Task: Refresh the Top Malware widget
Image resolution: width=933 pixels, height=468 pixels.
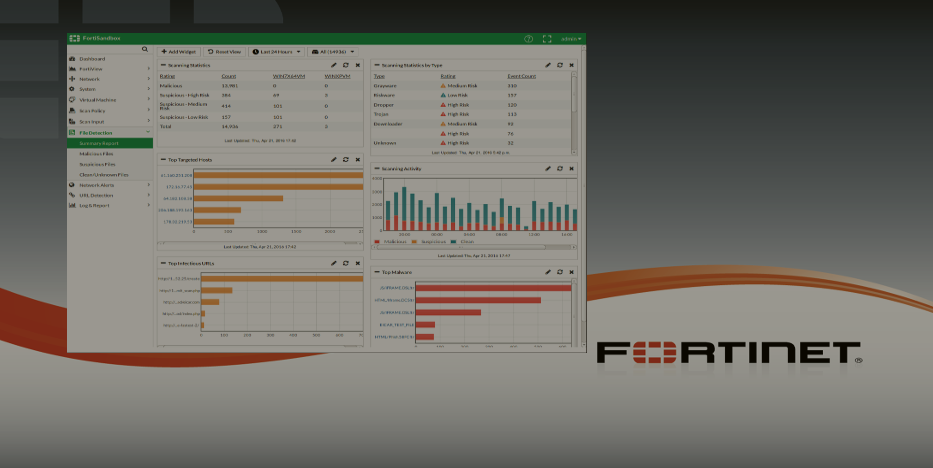Action: (560, 271)
